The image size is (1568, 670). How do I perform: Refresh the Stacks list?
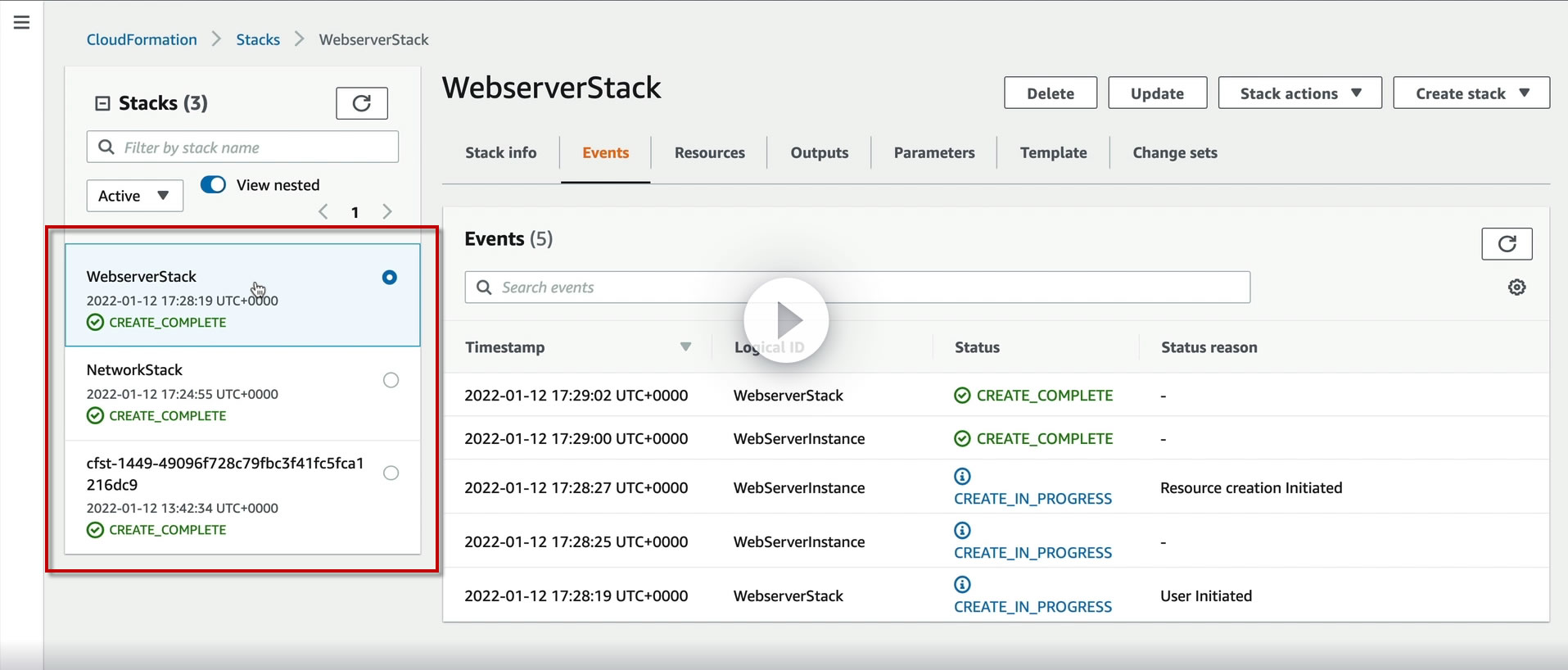coord(362,103)
